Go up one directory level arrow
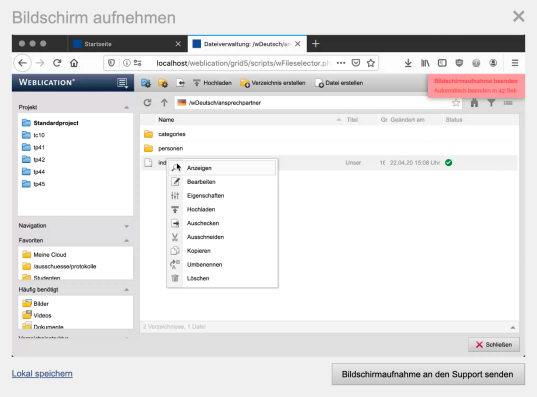The width and height of the screenshot is (537, 397). (164, 103)
